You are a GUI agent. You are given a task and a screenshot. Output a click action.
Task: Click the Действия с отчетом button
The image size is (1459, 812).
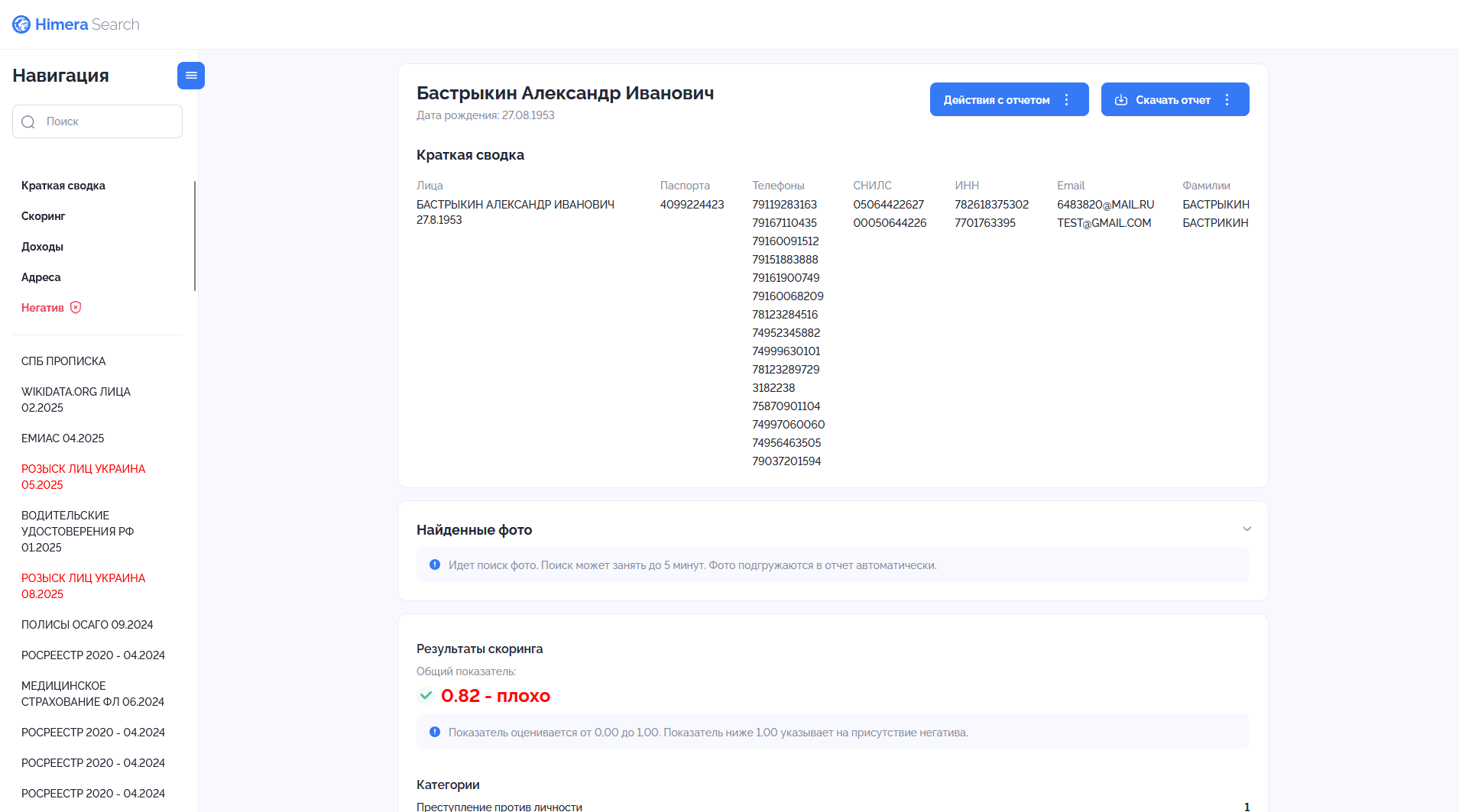pyautogui.click(x=1009, y=99)
